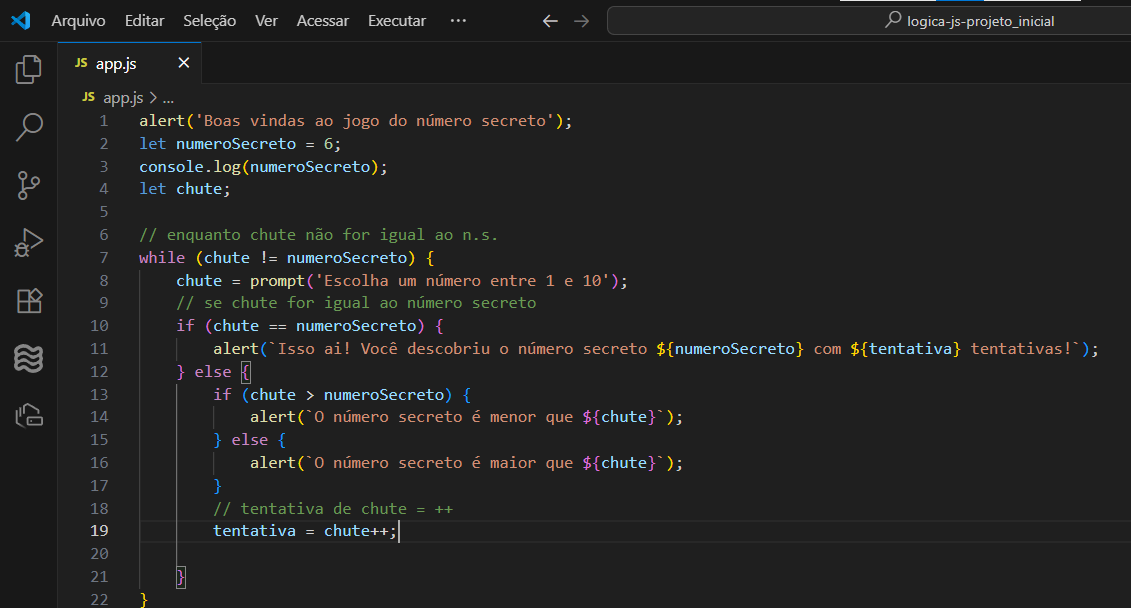Open the Extensions view
1131x608 pixels.
click(29, 301)
